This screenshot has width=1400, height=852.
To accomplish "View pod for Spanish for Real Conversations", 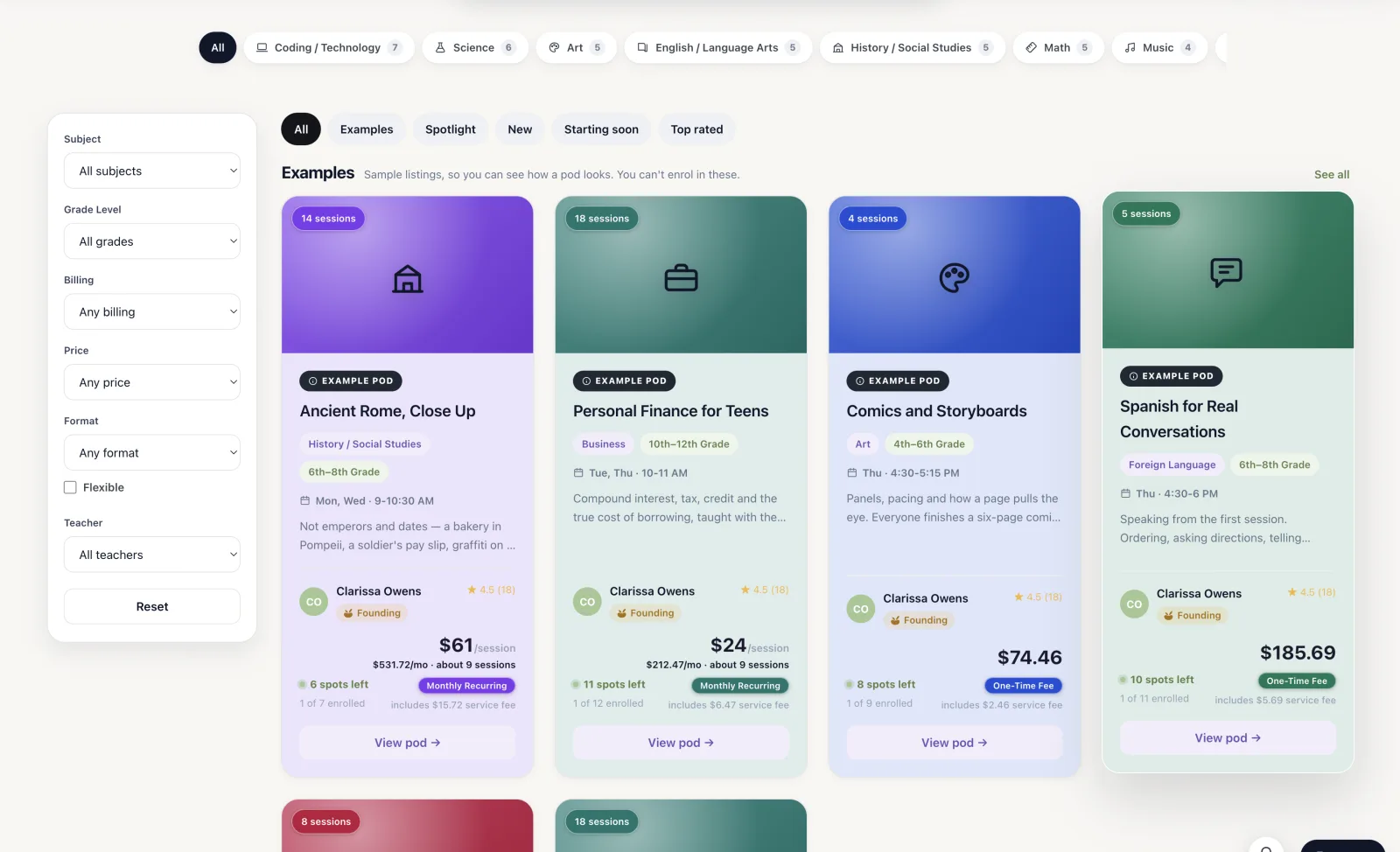I will tap(1228, 738).
